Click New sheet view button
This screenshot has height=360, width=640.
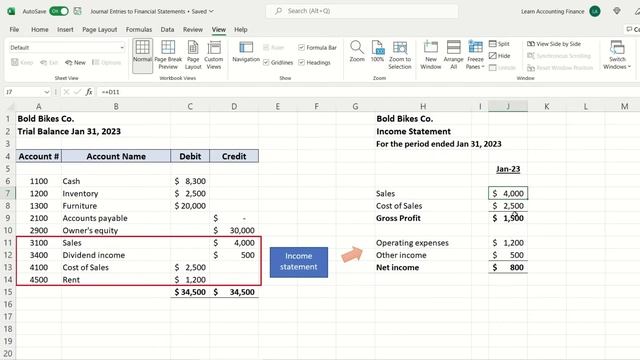pos(76,62)
